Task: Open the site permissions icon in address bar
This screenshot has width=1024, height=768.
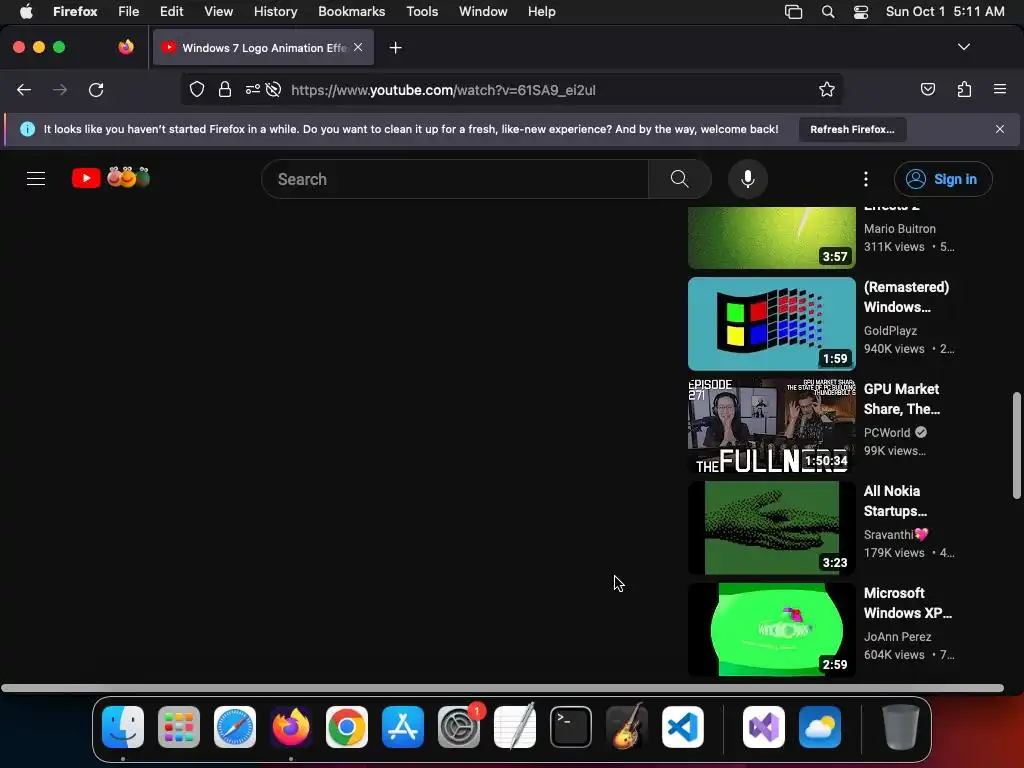Action: (253, 89)
